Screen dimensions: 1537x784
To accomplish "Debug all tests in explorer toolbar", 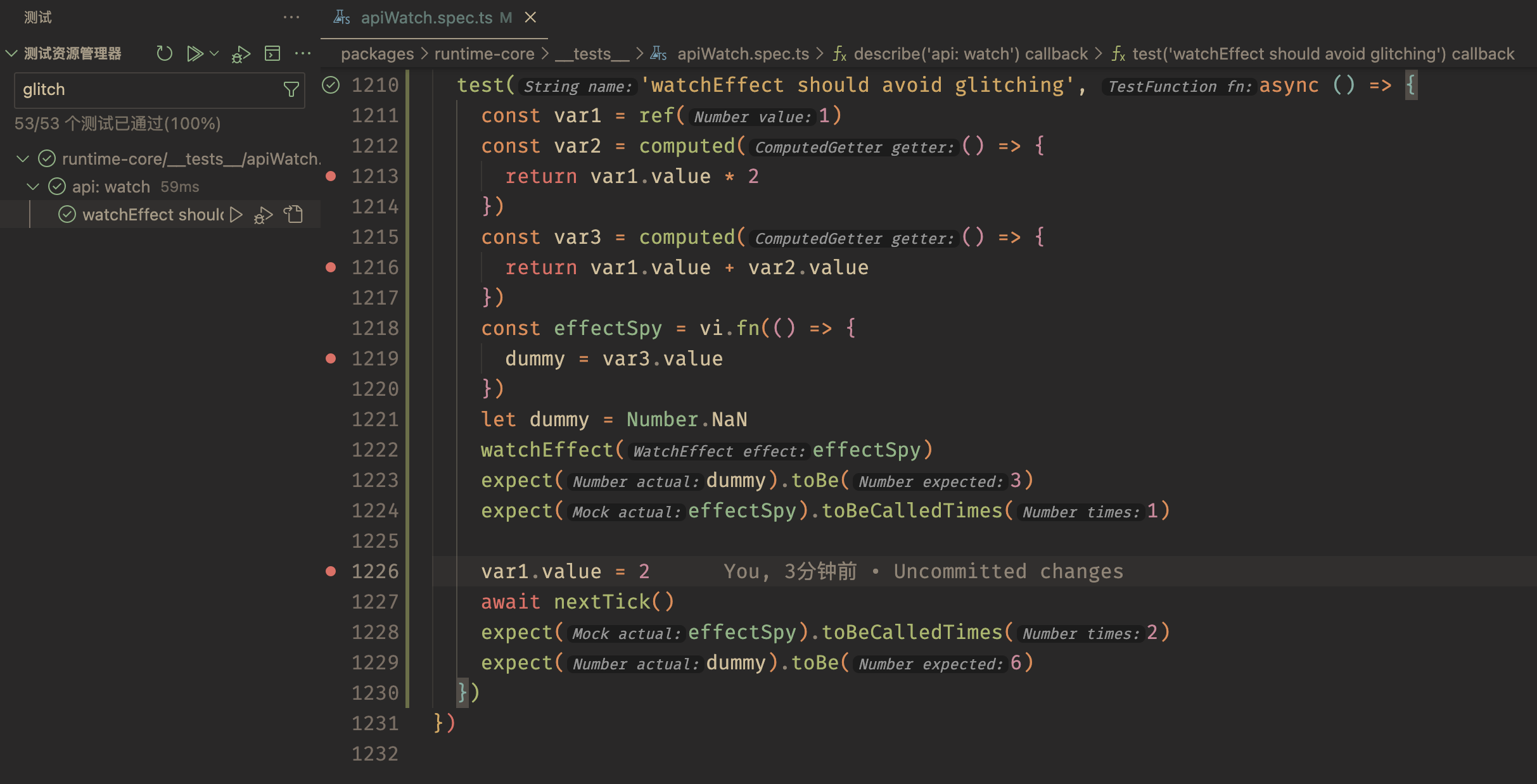I will (241, 54).
